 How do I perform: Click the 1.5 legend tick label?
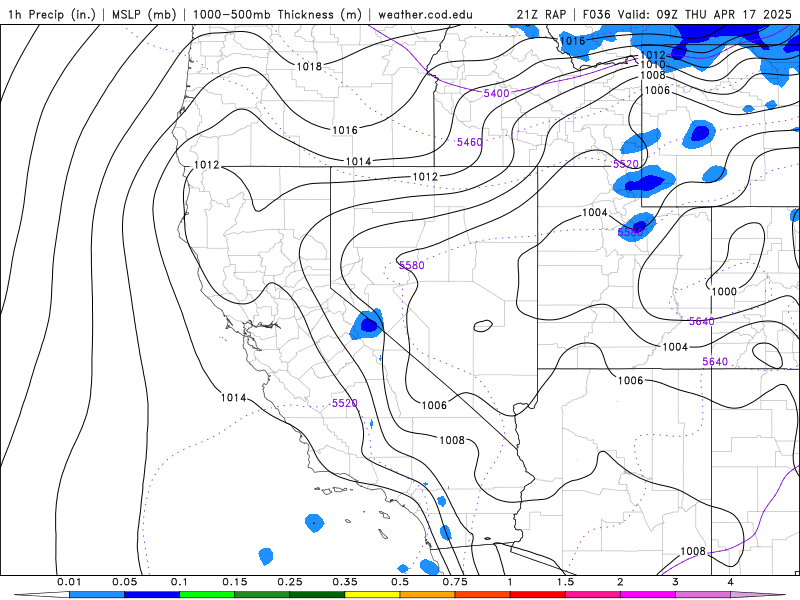coord(565,582)
